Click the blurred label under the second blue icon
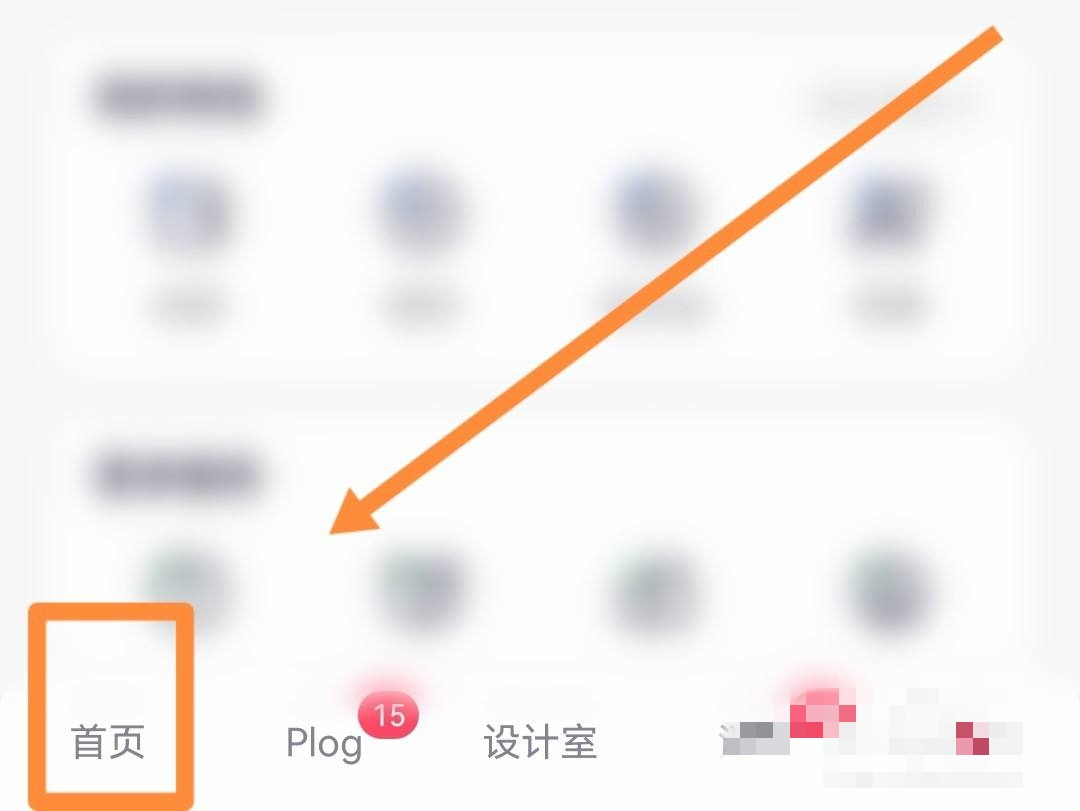The image size is (1080, 811). [x=421, y=306]
